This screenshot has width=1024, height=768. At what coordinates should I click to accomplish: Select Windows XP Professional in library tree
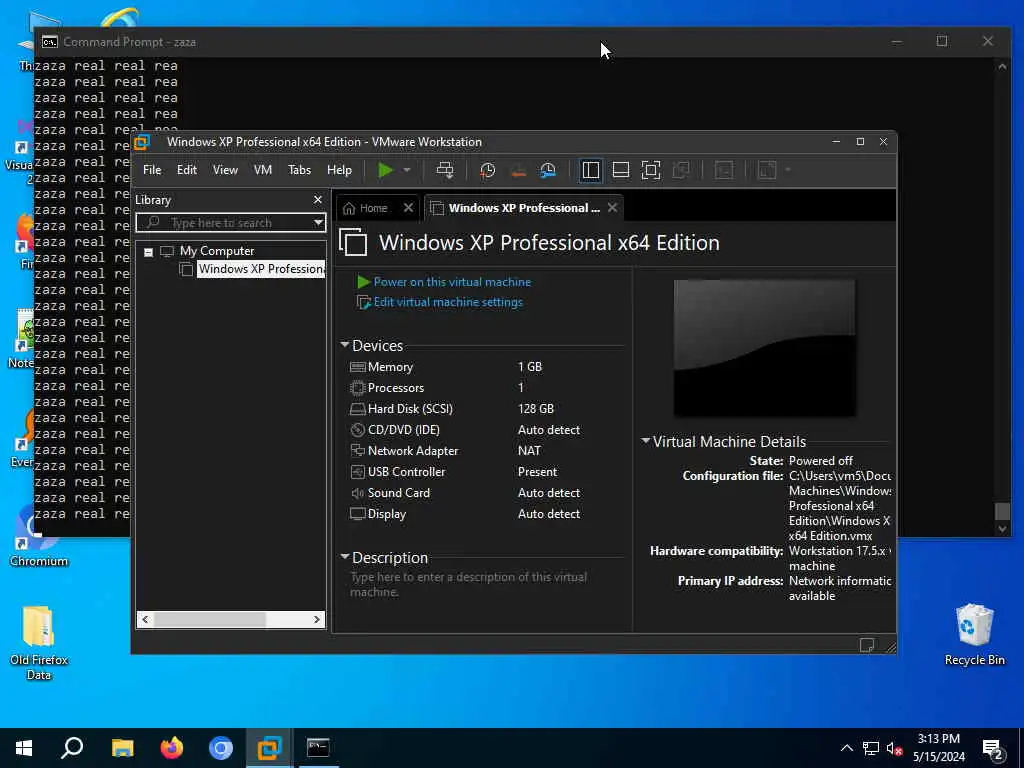(x=260, y=269)
